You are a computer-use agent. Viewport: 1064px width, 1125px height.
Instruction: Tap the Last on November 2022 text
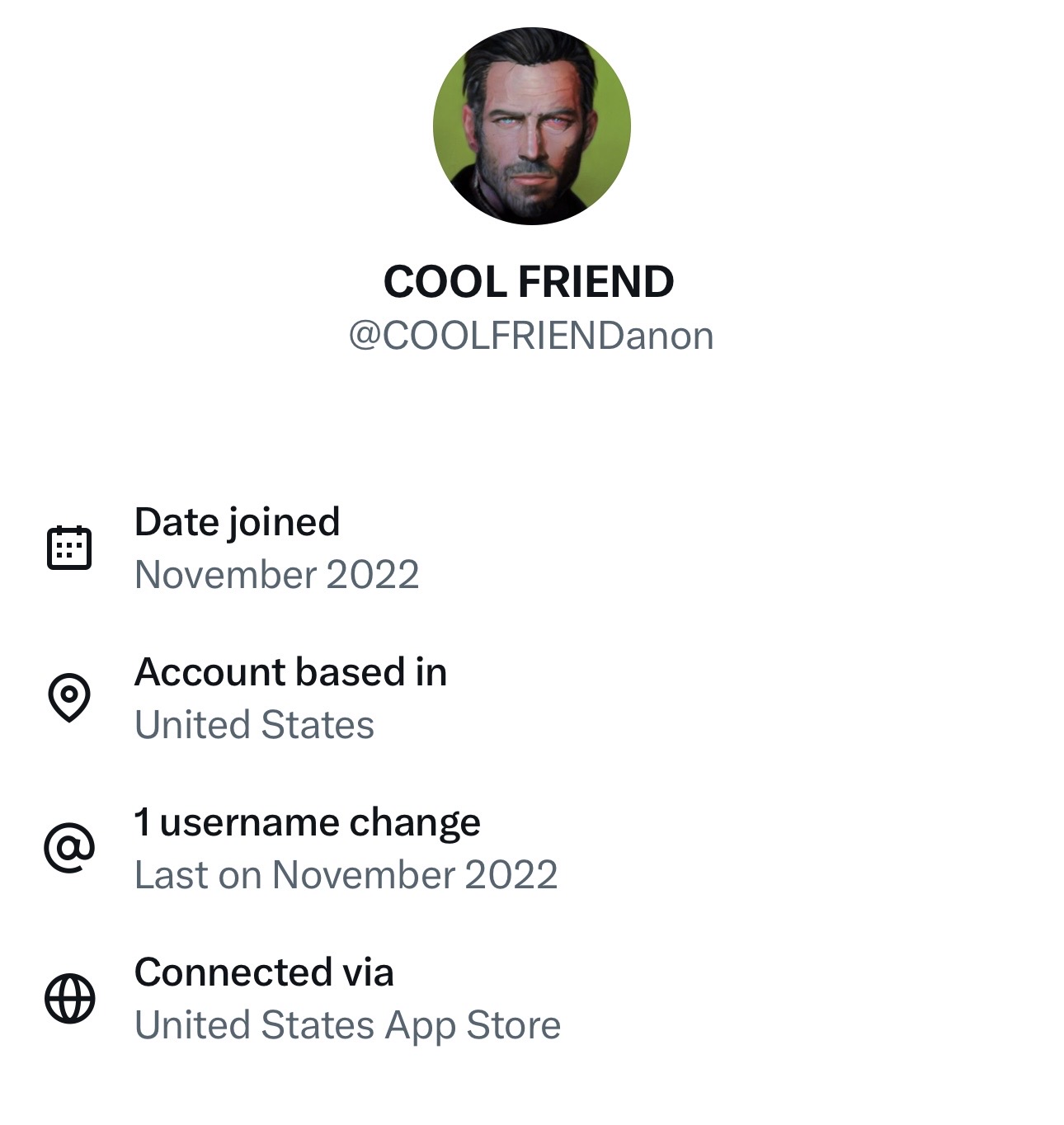pyautogui.click(x=346, y=875)
